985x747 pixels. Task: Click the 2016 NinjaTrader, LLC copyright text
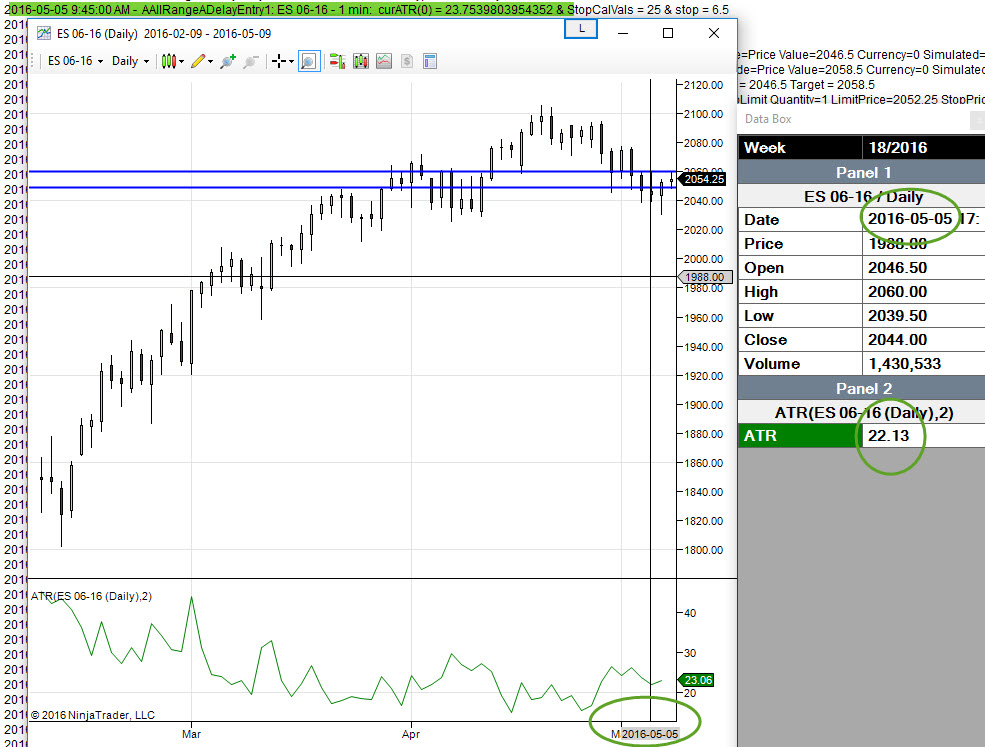tap(92, 715)
